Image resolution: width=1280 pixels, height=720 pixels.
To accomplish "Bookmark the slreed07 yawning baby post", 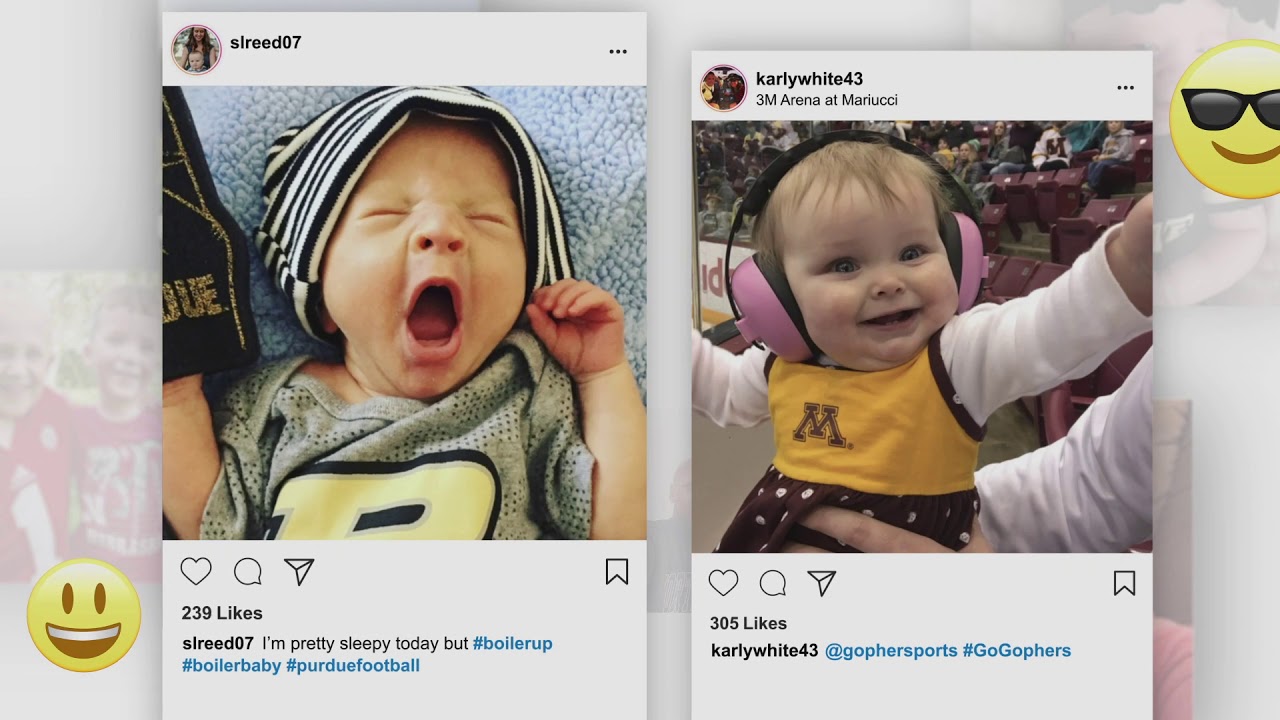I will (x=617, y=571).
